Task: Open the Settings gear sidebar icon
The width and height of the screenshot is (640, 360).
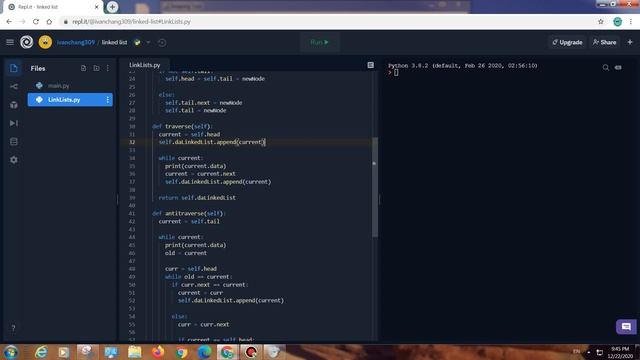Action: pos(13,160)
